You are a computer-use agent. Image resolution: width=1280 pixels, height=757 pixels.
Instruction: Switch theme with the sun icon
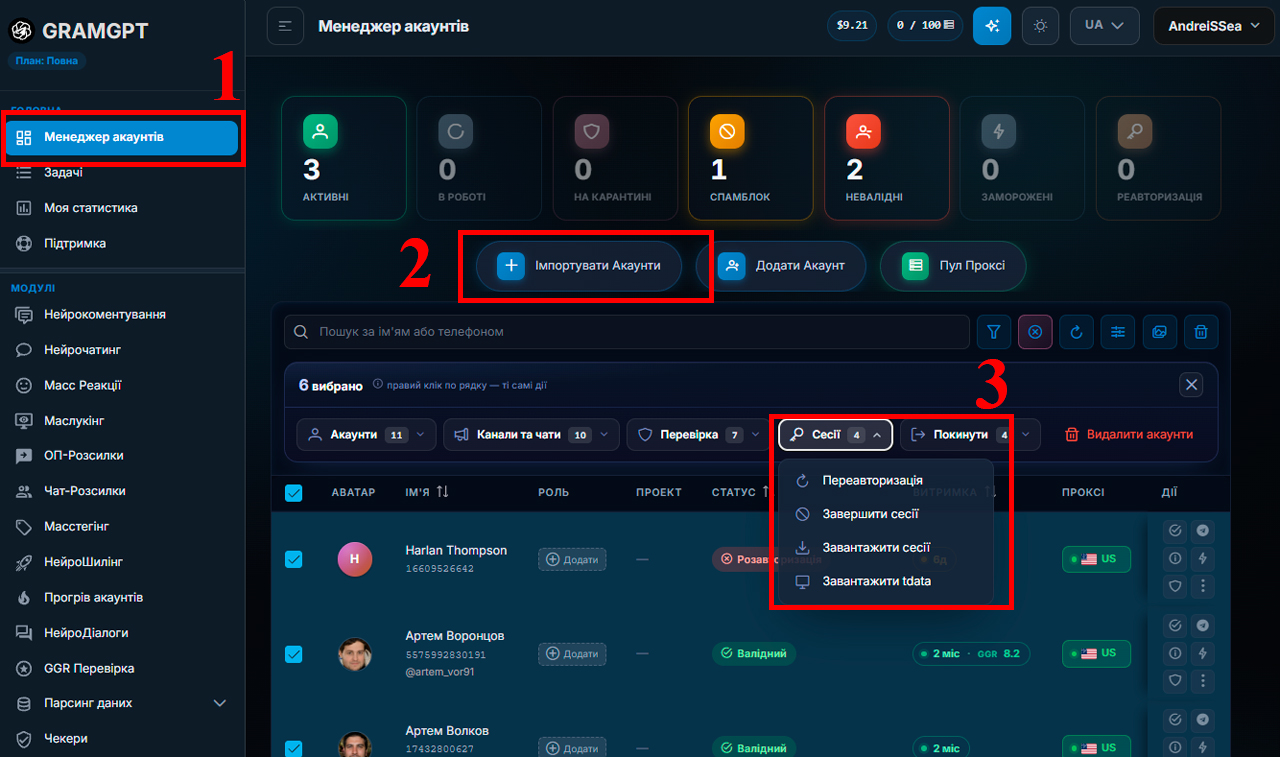tap(1040, 26)
